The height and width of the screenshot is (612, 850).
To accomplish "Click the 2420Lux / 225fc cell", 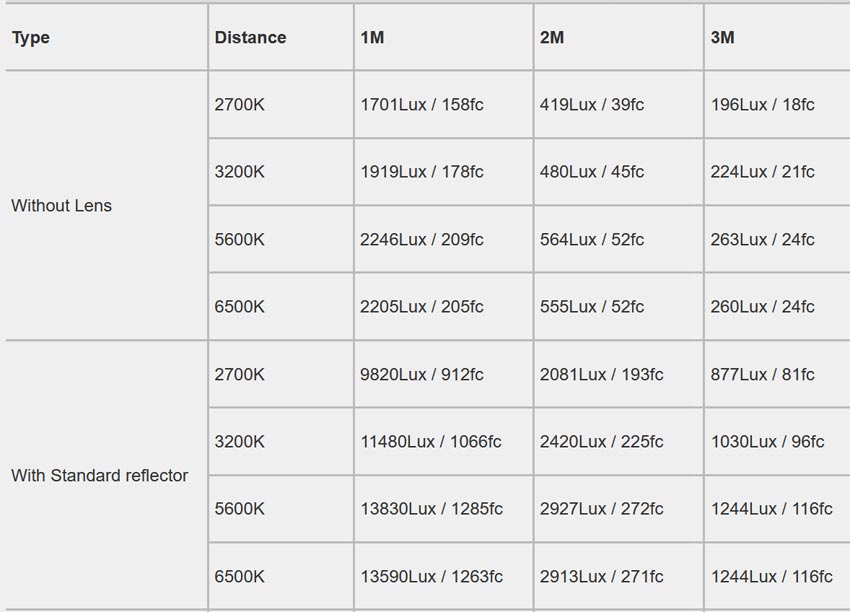I will pyautogui.click(x=601, y=441).
